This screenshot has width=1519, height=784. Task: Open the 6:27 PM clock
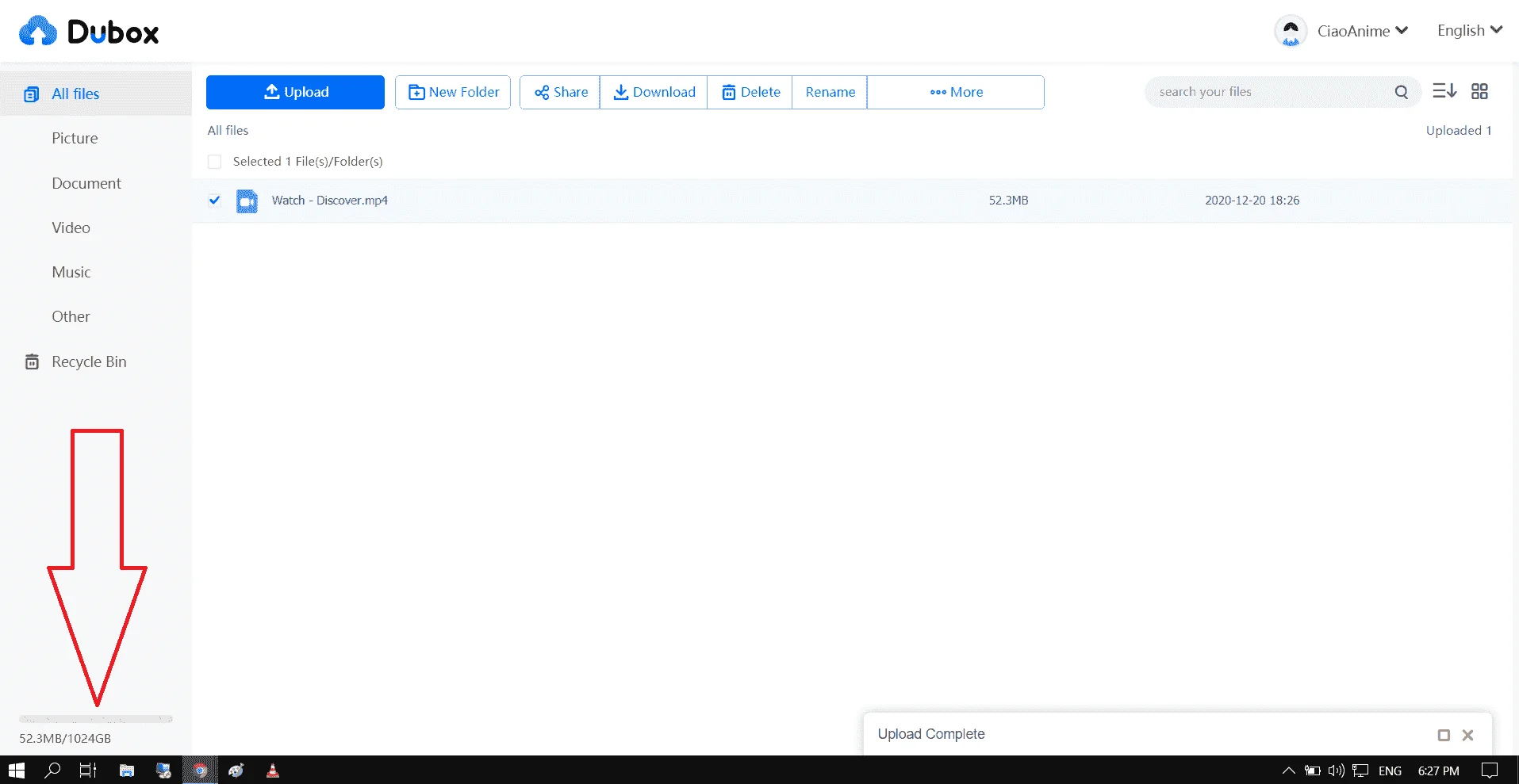tap(1438, 771)
